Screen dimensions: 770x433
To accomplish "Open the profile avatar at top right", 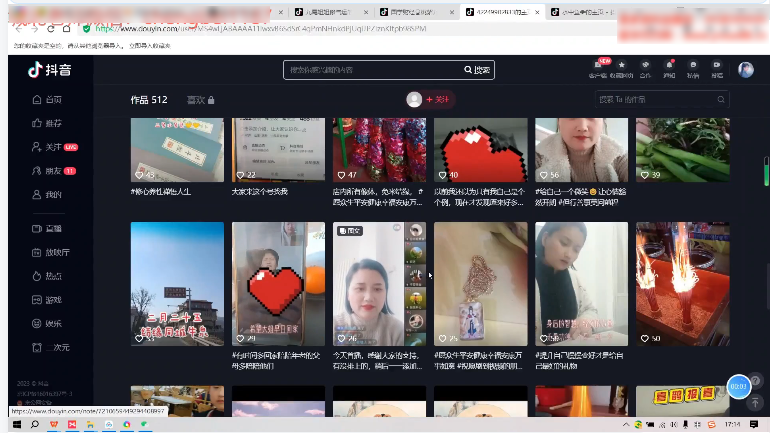I will (745, 70).
